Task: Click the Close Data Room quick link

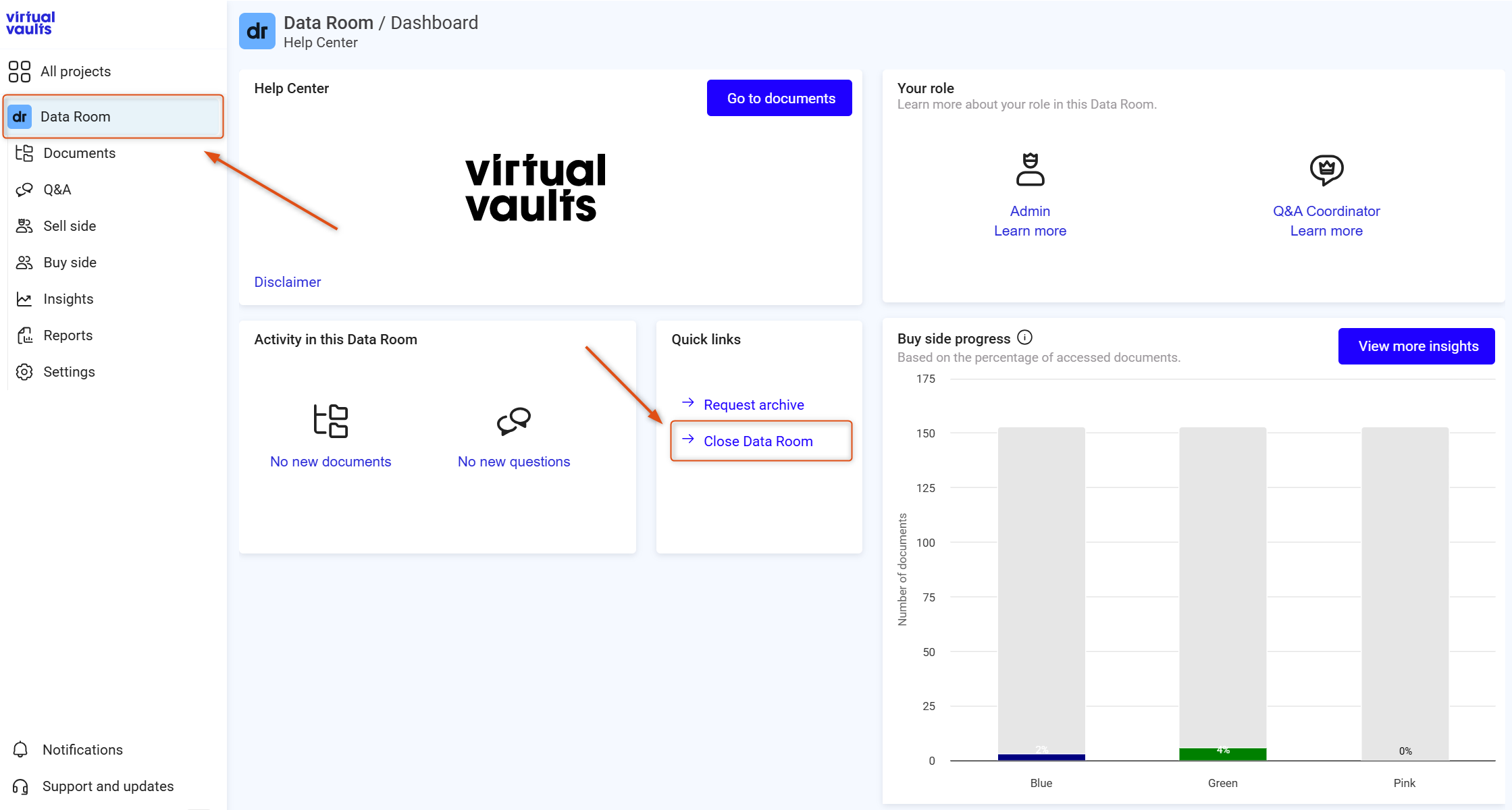Action: [758, 441]
